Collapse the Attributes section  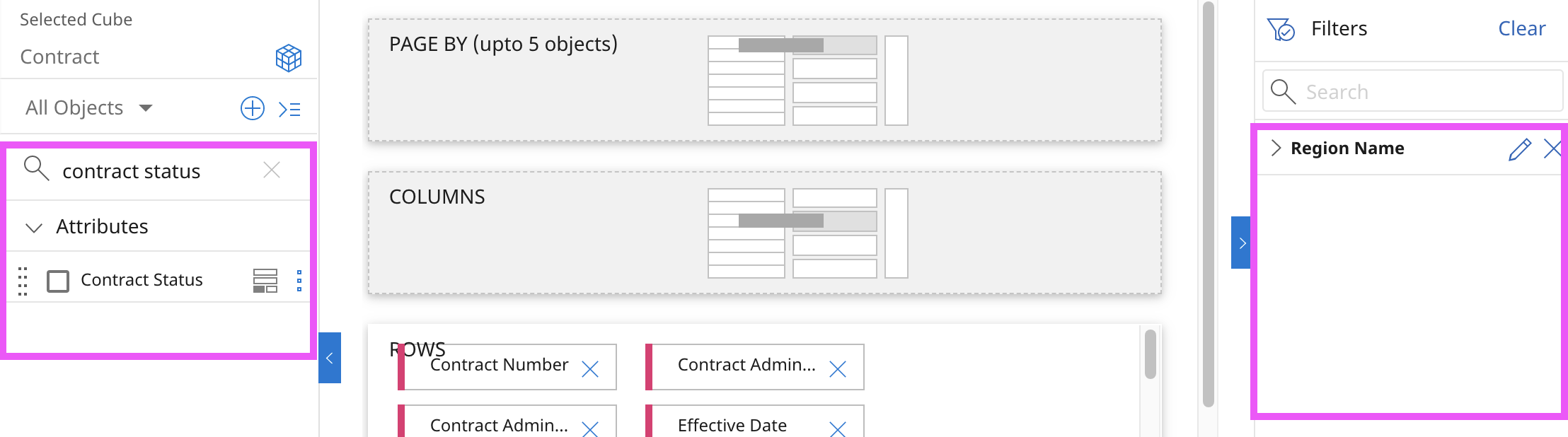coord(34,227)
